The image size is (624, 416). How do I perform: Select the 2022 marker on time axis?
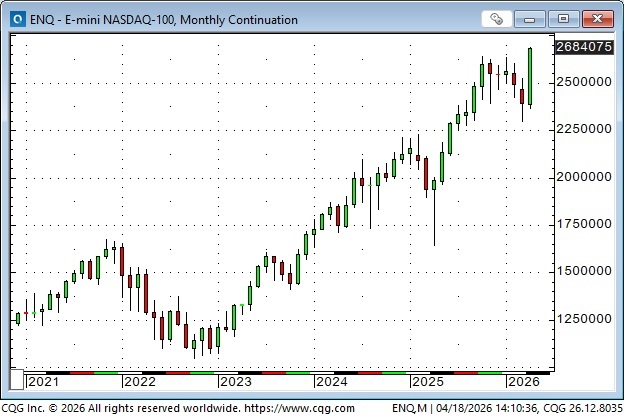point(140,381)
